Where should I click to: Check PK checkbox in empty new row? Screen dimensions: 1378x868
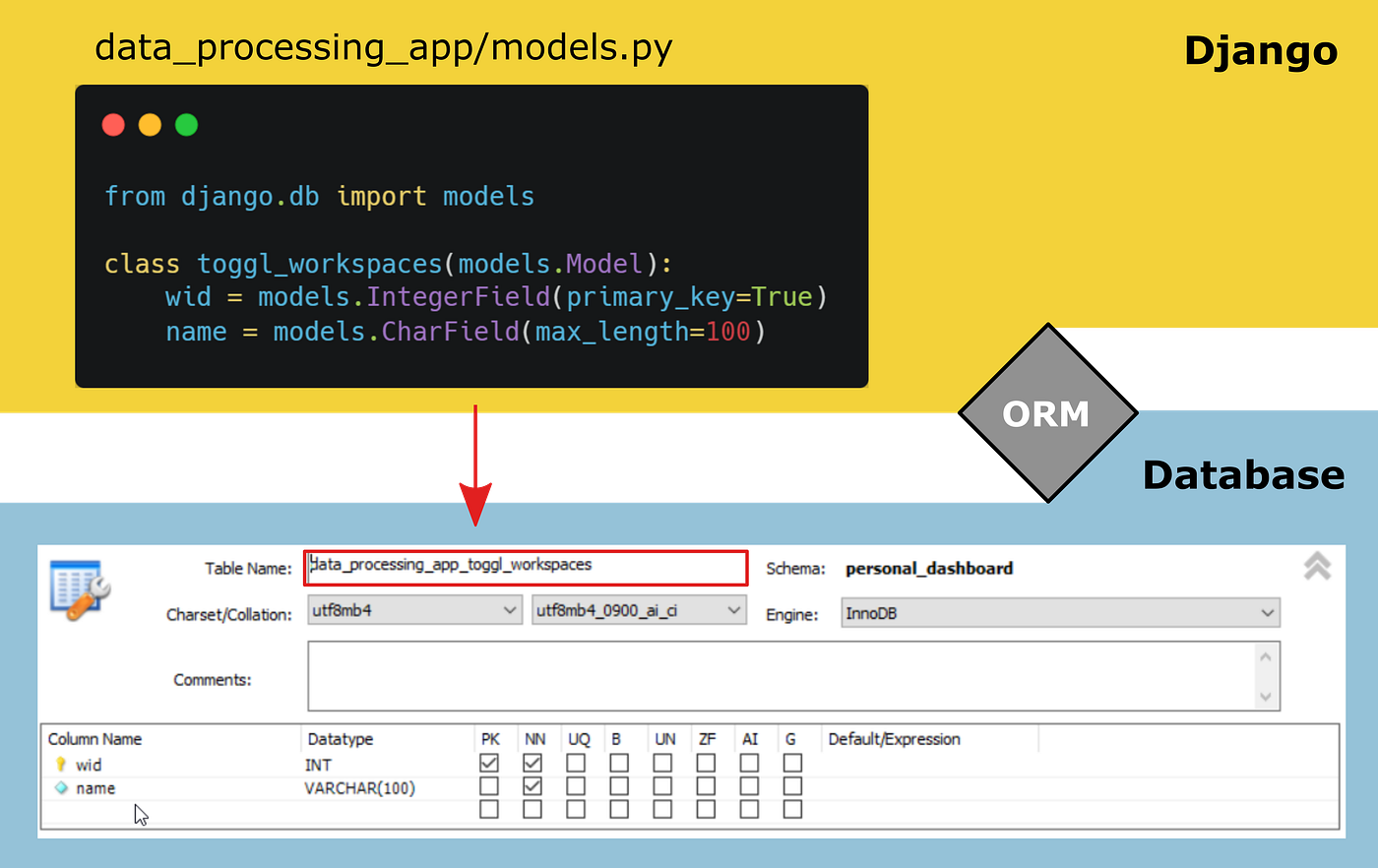489,809
